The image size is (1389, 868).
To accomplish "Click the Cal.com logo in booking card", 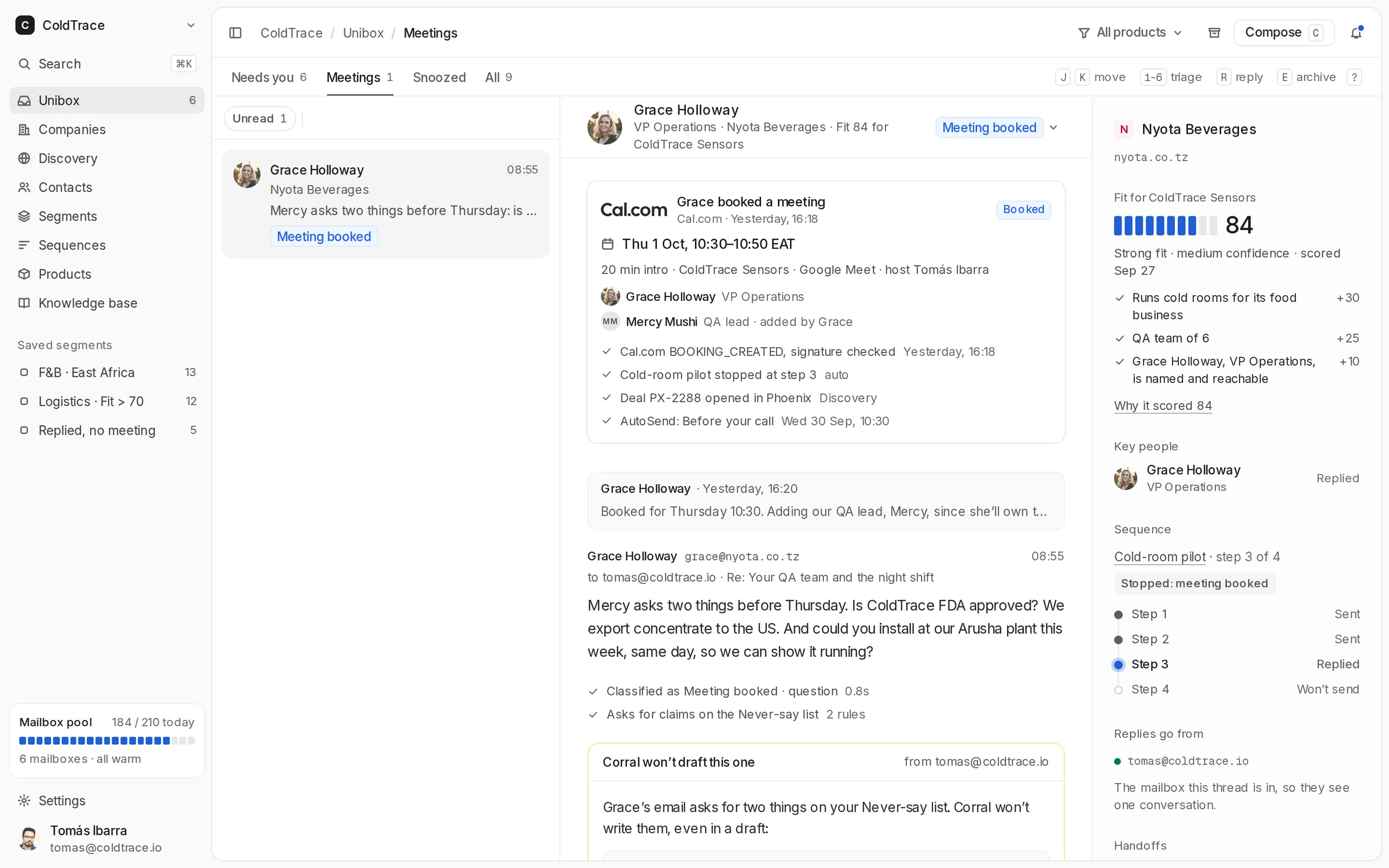I will [634, 209].
